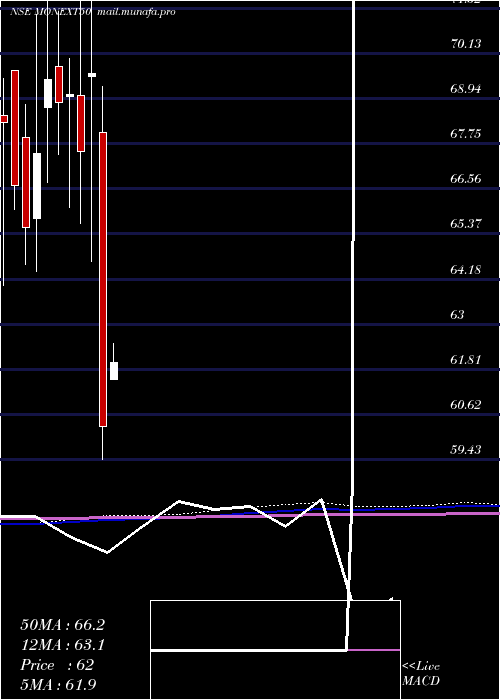Click the 60.62 price axis label

(466, 405)
